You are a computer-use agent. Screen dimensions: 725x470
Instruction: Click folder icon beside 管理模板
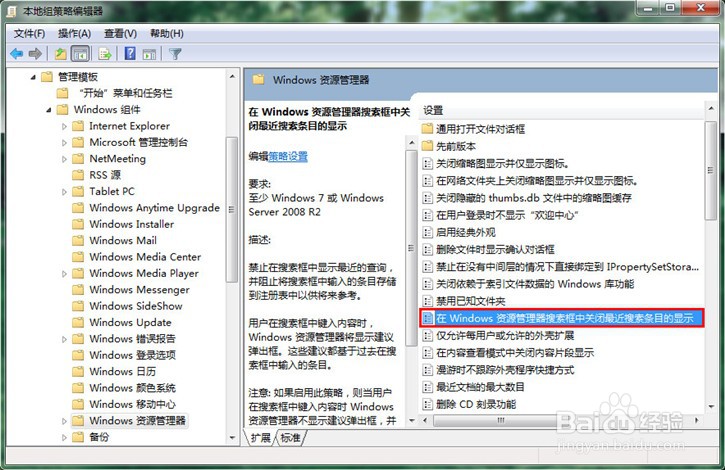tap(47, 77)
